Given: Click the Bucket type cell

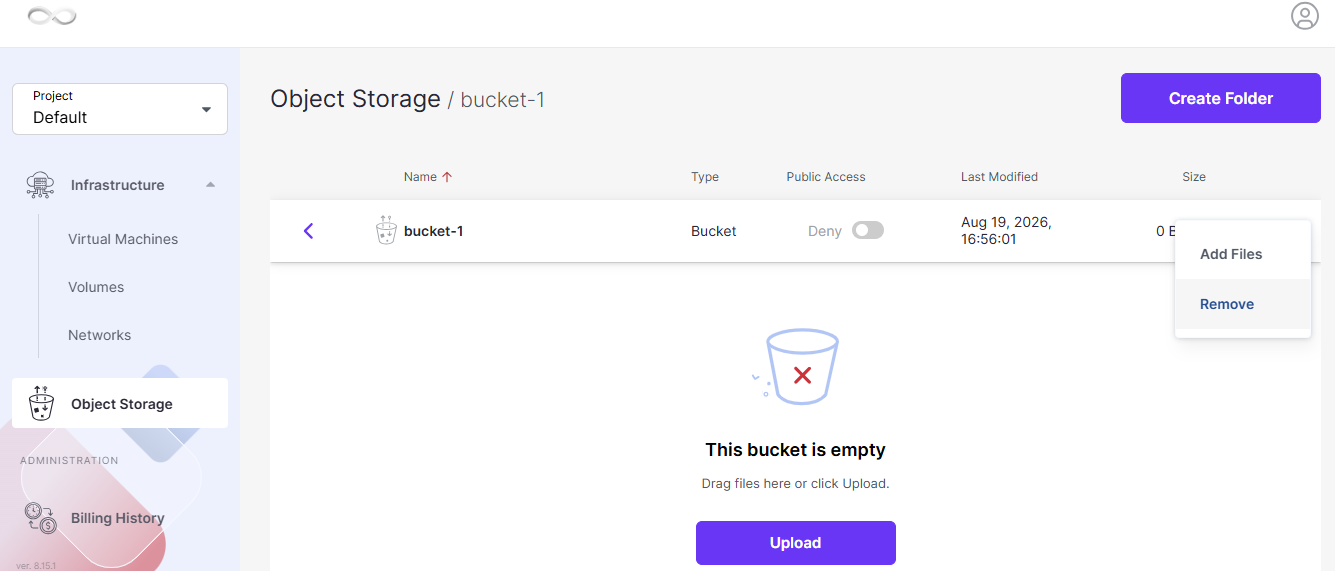Looking at the screenshot, I should (x=714, y=231).
